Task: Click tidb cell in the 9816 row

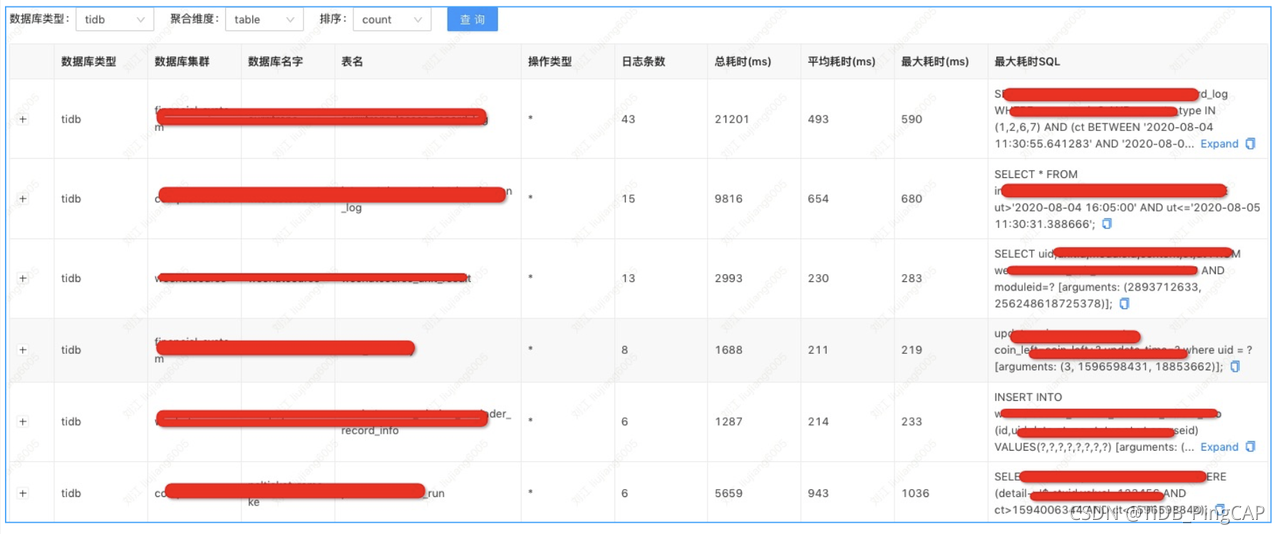Action: click(71, 199)
